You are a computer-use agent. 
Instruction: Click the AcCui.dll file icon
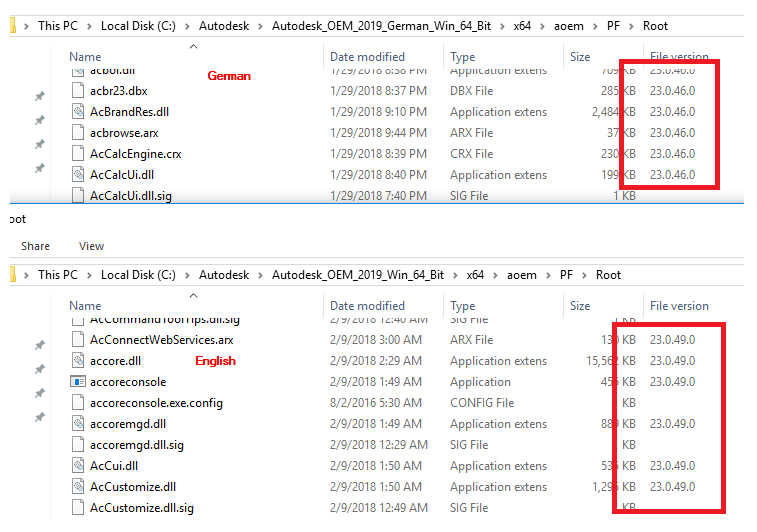point(78,465)
